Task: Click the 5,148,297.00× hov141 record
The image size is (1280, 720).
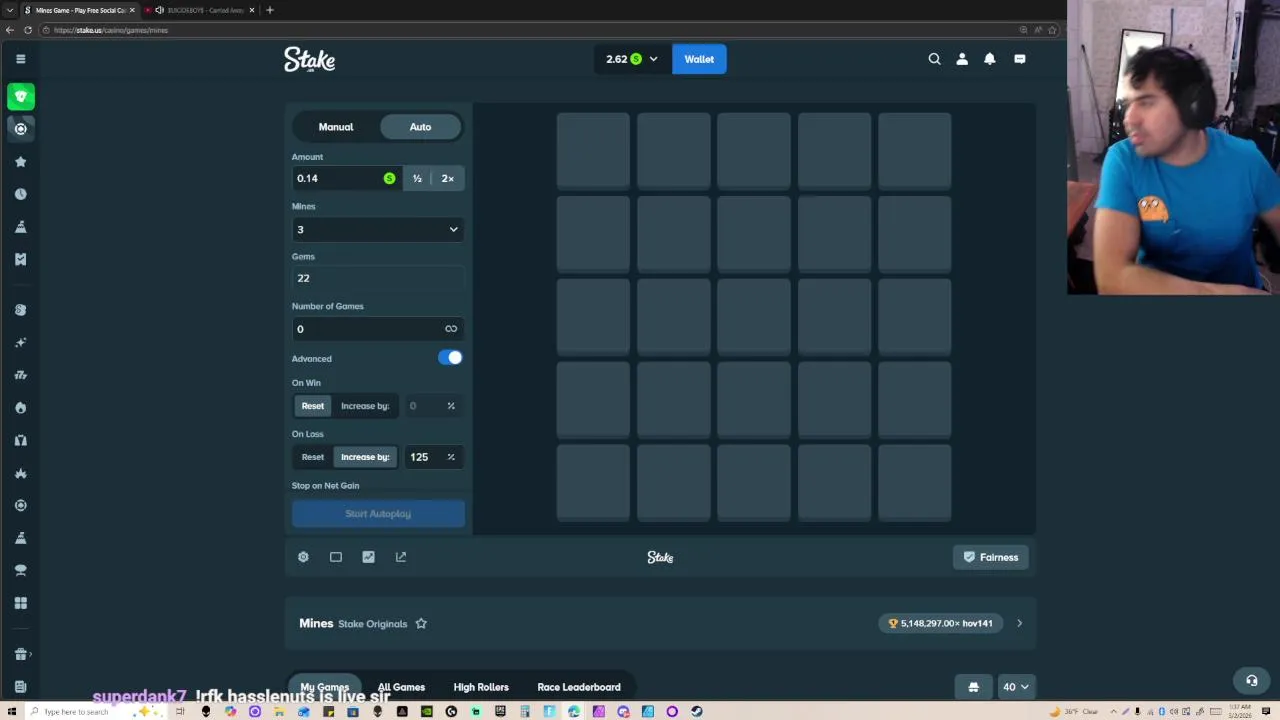Action: point(941,624)
